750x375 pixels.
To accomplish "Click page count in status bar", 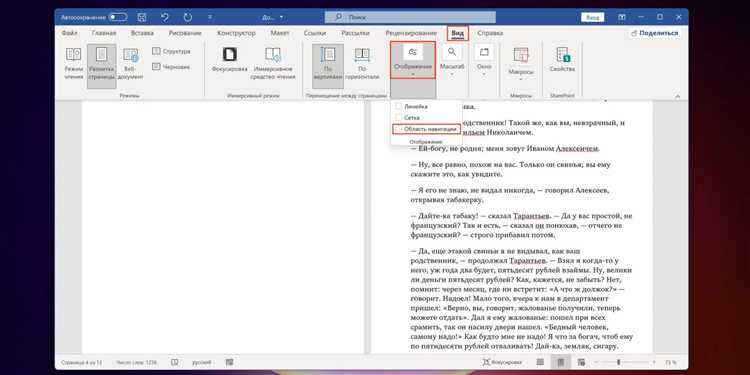I will [82, 362].
